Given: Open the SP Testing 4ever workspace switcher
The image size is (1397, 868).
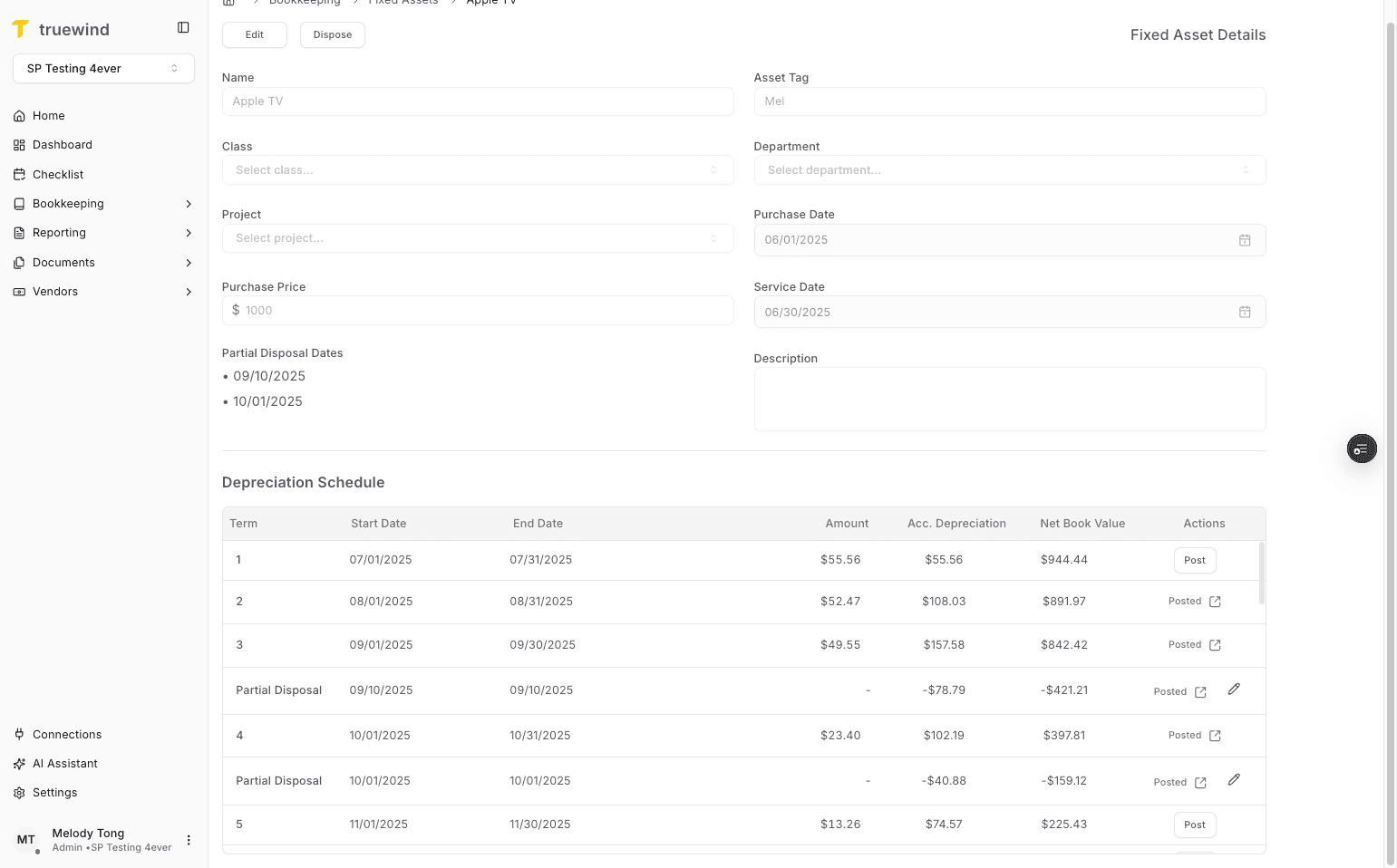Looking at the screenshot, I should (103, 68).
